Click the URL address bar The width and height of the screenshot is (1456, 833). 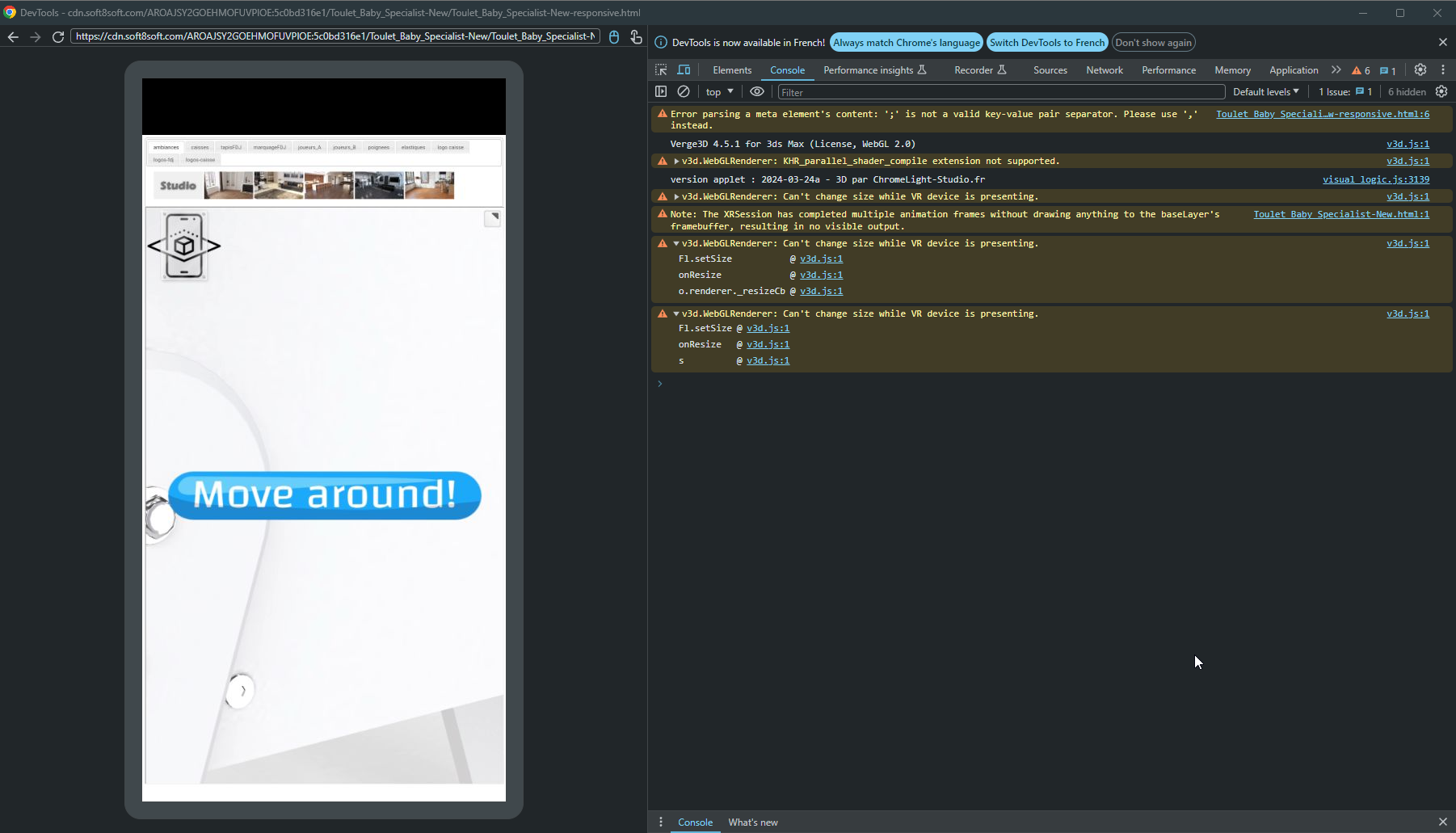pyautogui.click(x=335, y=36)
